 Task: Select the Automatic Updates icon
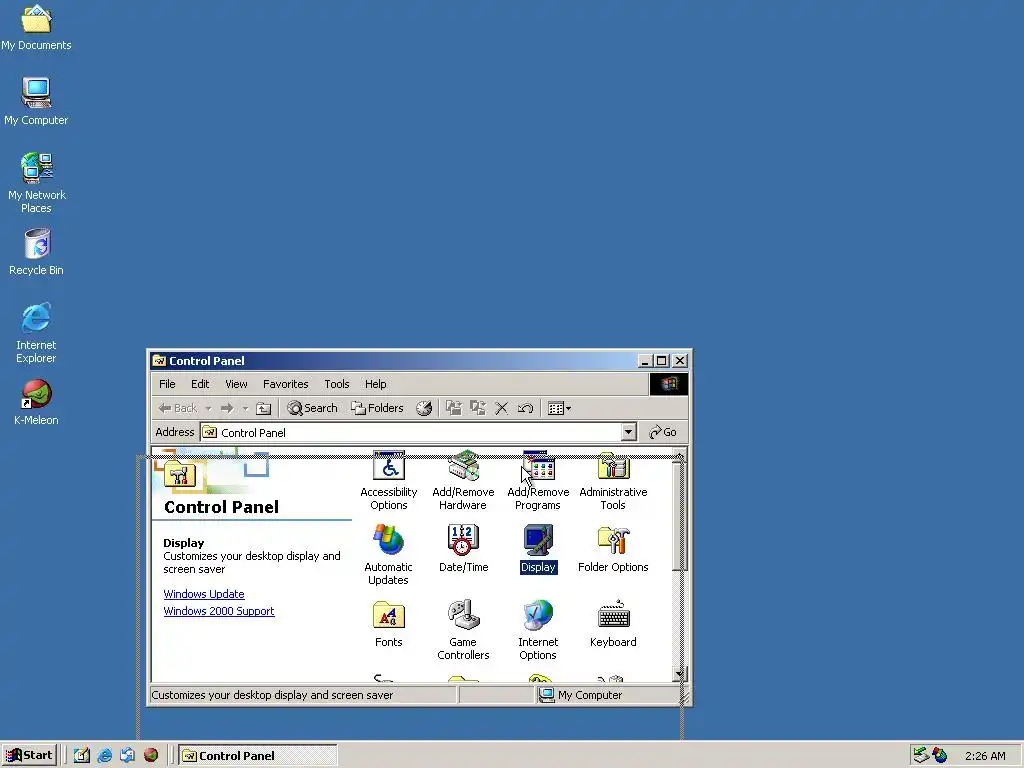389,554
